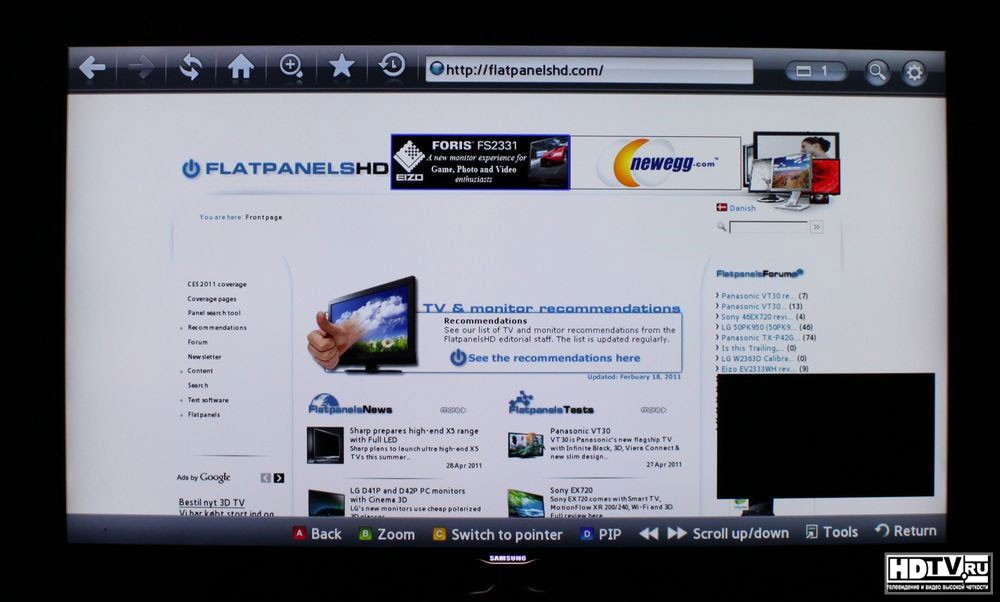Select blue D PIP option
Image resolution: width=1000 pixels, height=602 pixels.
coord(601,534)
